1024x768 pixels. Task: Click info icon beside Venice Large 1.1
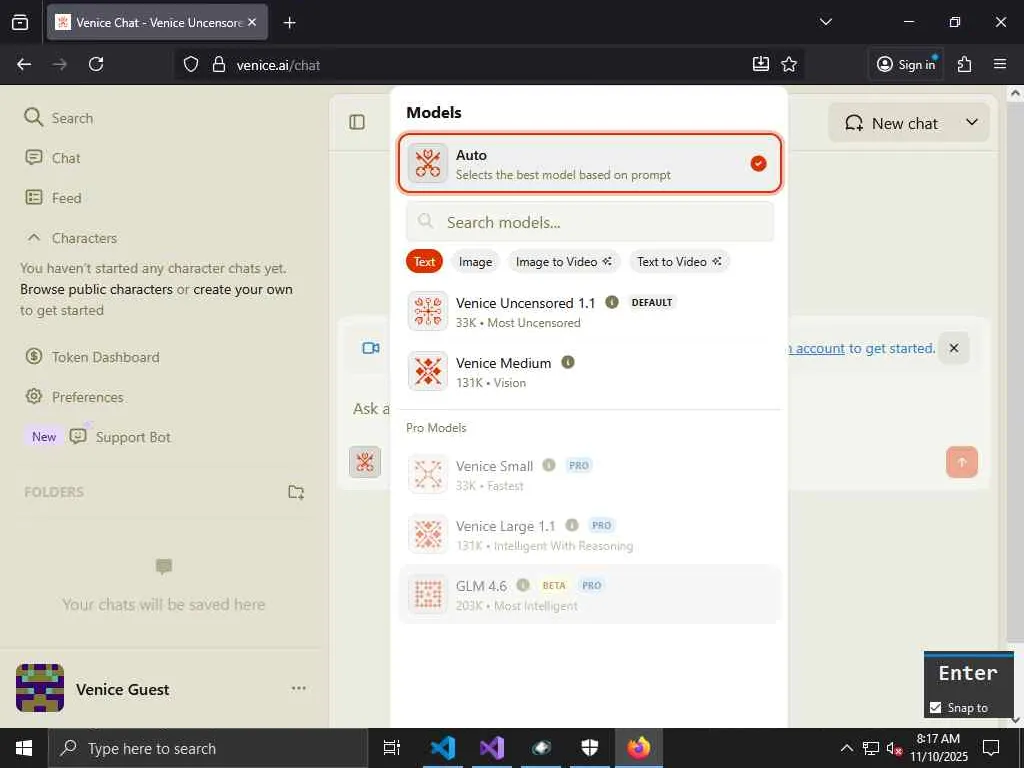click(x=571, y=525)
